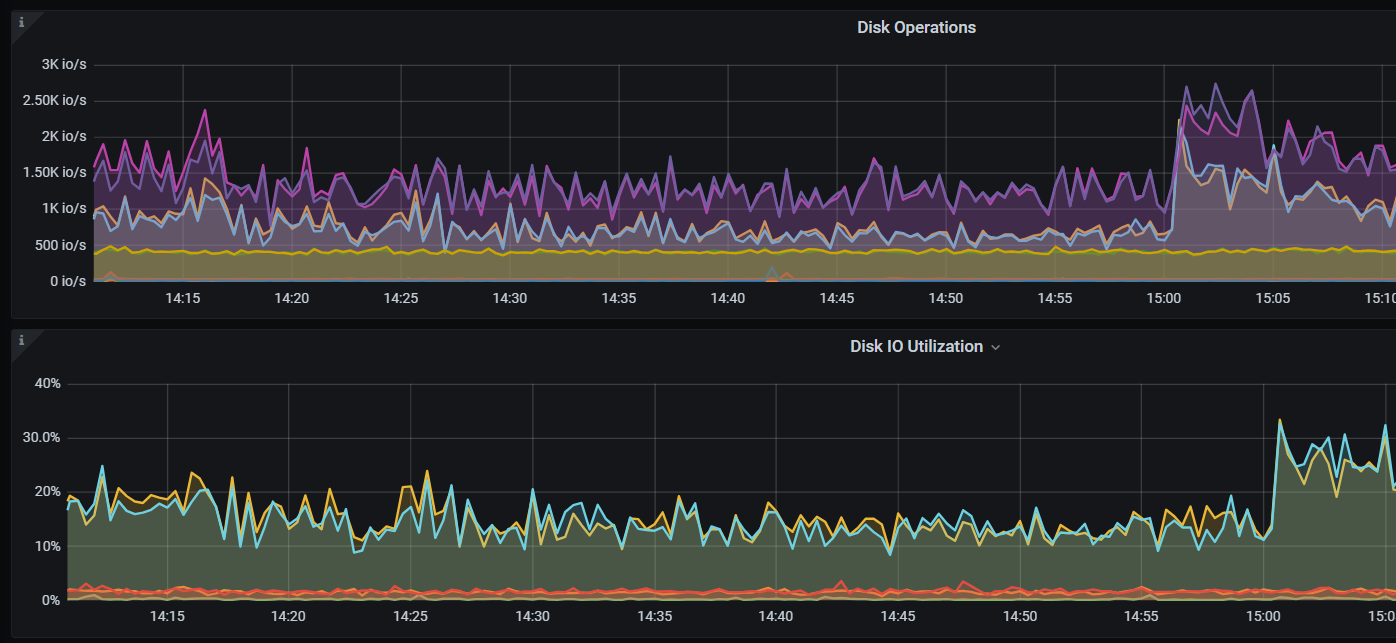The height and width of the screenshot is (643, 1396).
Task: Click the 14:20 tick in Disk IO Utilization
Action: [x=288, y=617]
